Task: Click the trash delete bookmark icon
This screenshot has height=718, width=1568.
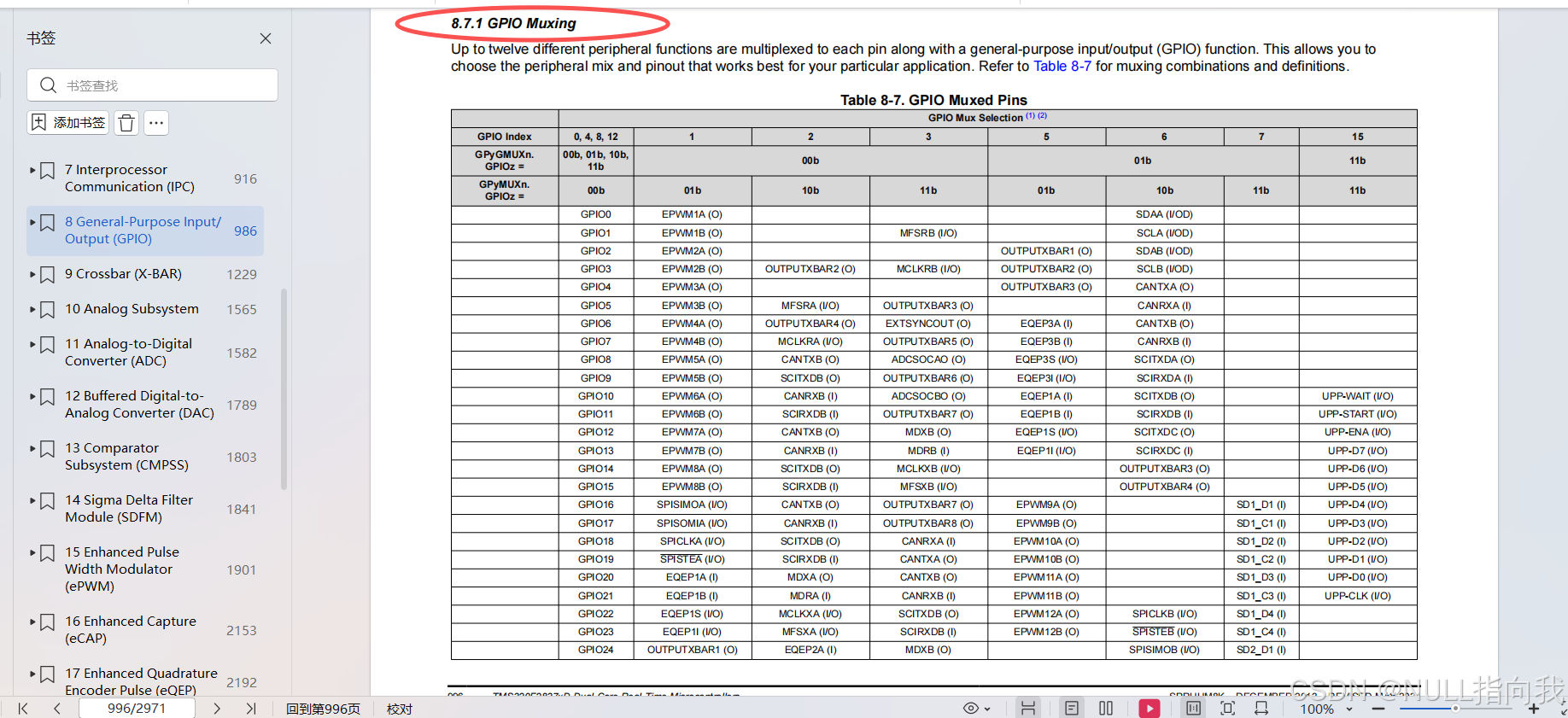Action: coord(126,123)
